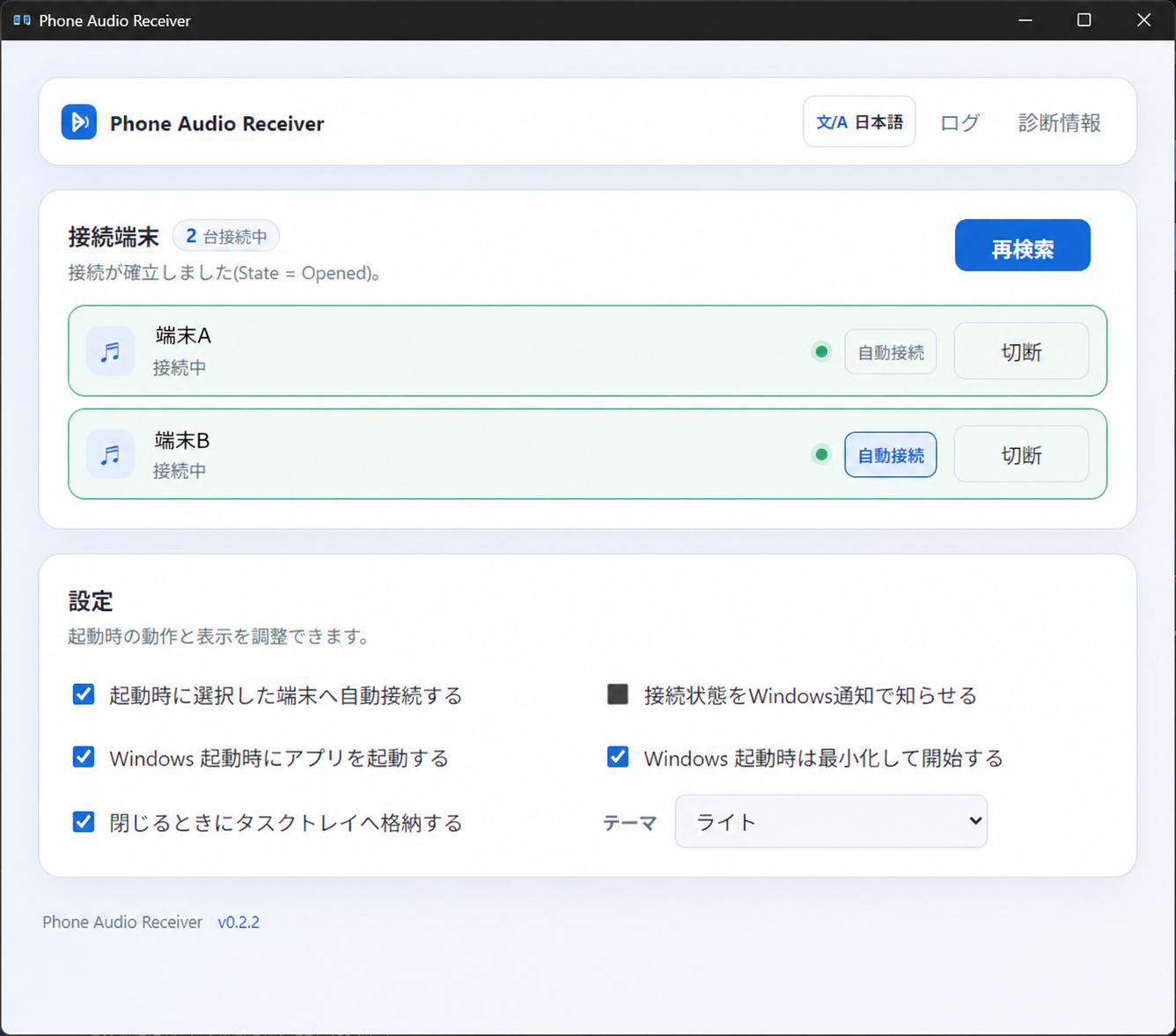Open the ログ tab
1176x1036 pixels.
(959, 122)
